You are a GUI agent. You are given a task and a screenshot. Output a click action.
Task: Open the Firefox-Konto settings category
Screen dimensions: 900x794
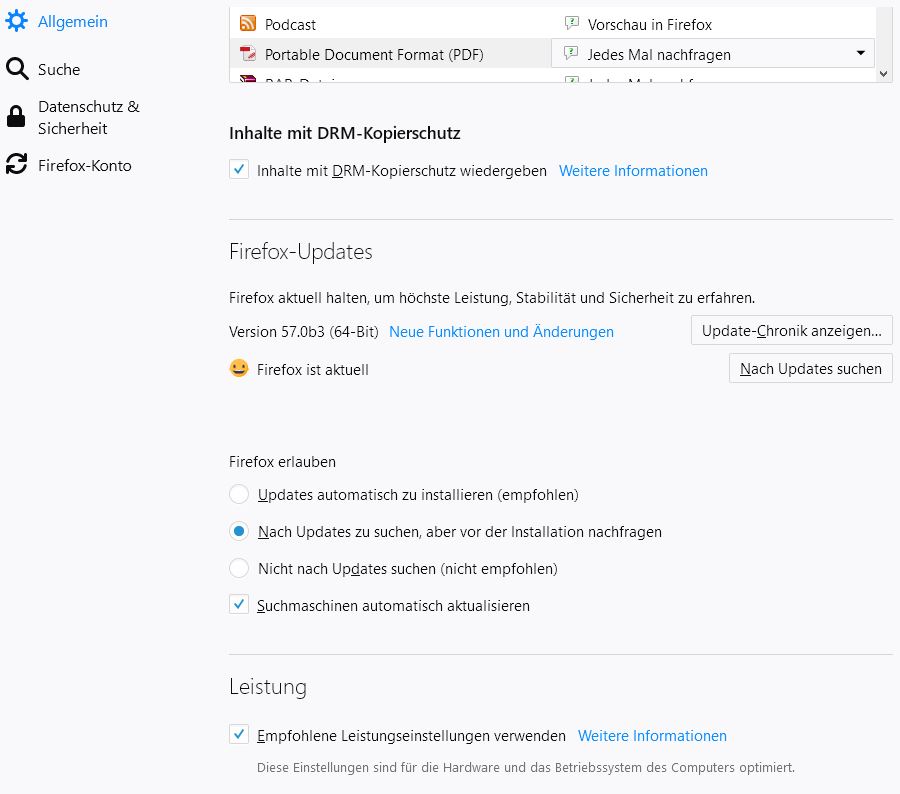point(84,165)
